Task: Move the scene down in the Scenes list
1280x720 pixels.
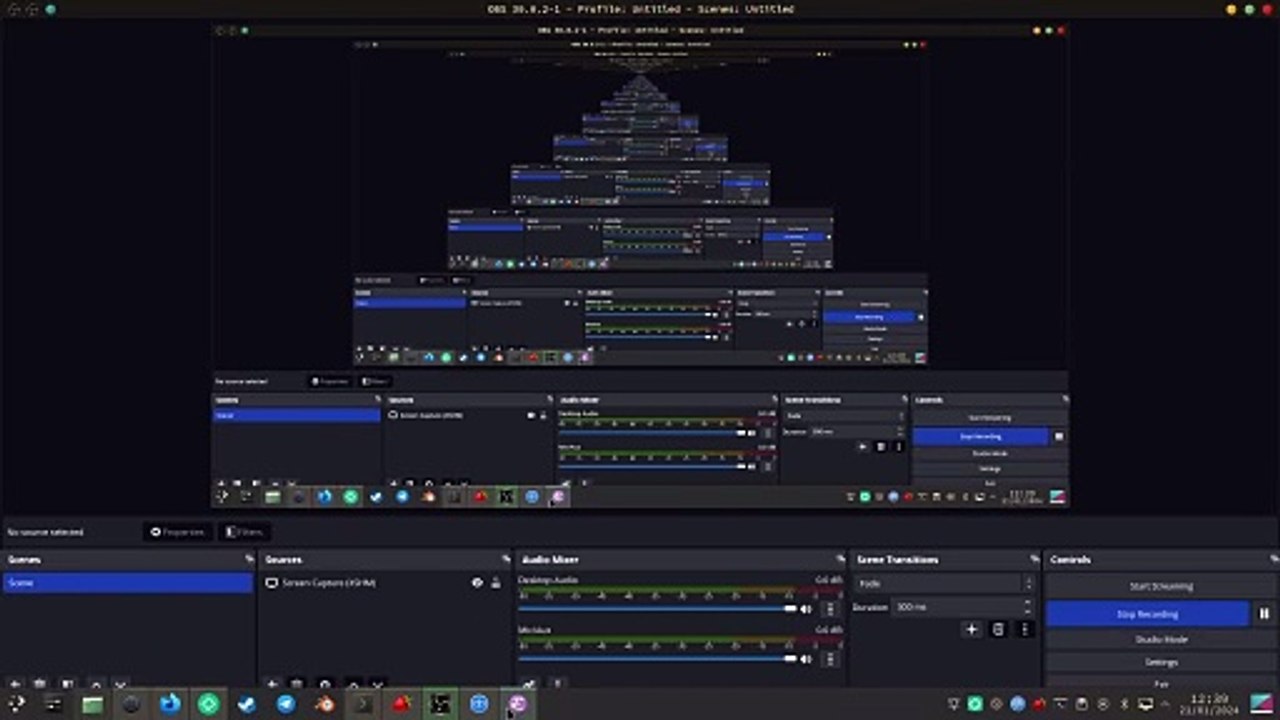Action: pyautogui.click(x=121, y=684)
